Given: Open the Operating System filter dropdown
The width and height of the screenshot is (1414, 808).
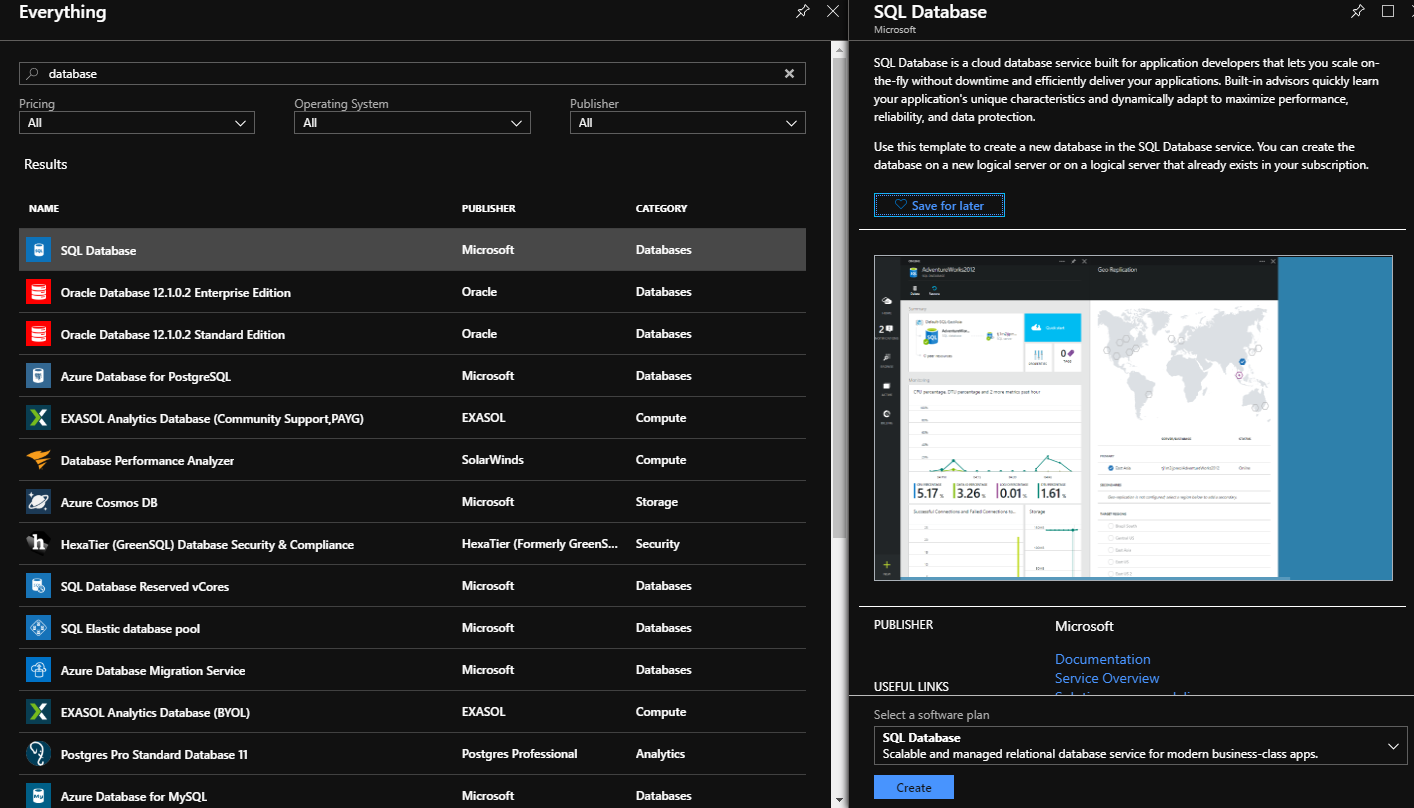Looking at the screenshot, I should coord(412,122).
